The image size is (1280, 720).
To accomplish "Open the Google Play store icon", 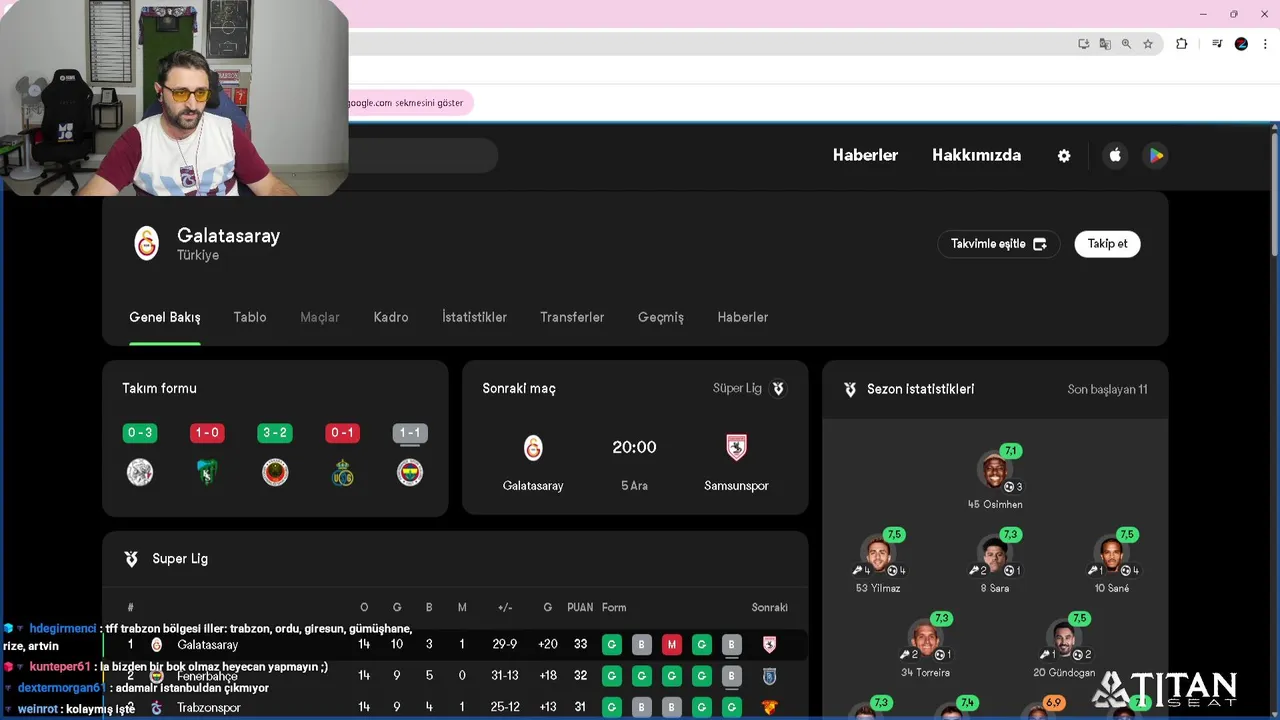I will pyautogui.click(x=1156, y=155).
